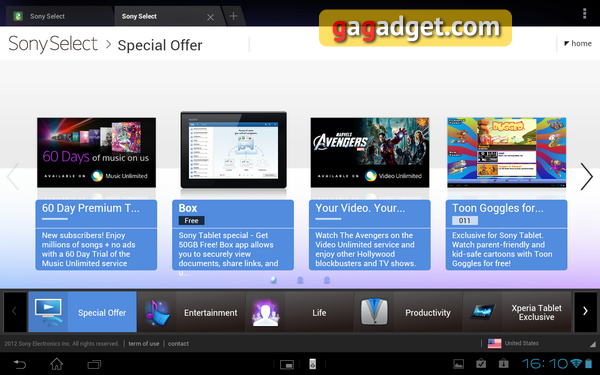Go to home link in header
The image size is (600, 375).
click(x=578, y=44)
